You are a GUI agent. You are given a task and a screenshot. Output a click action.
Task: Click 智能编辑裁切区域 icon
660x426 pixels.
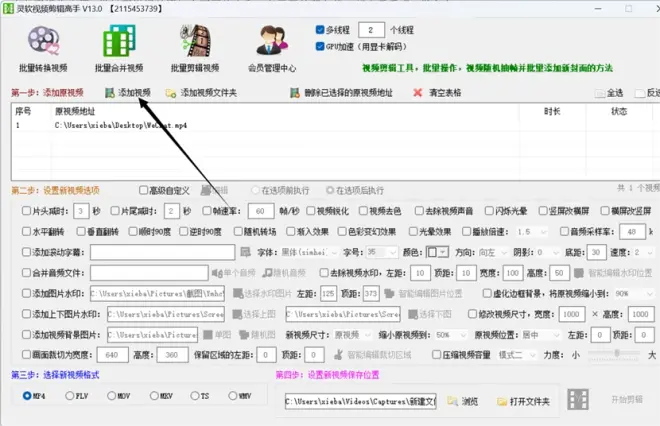[338, 355]
